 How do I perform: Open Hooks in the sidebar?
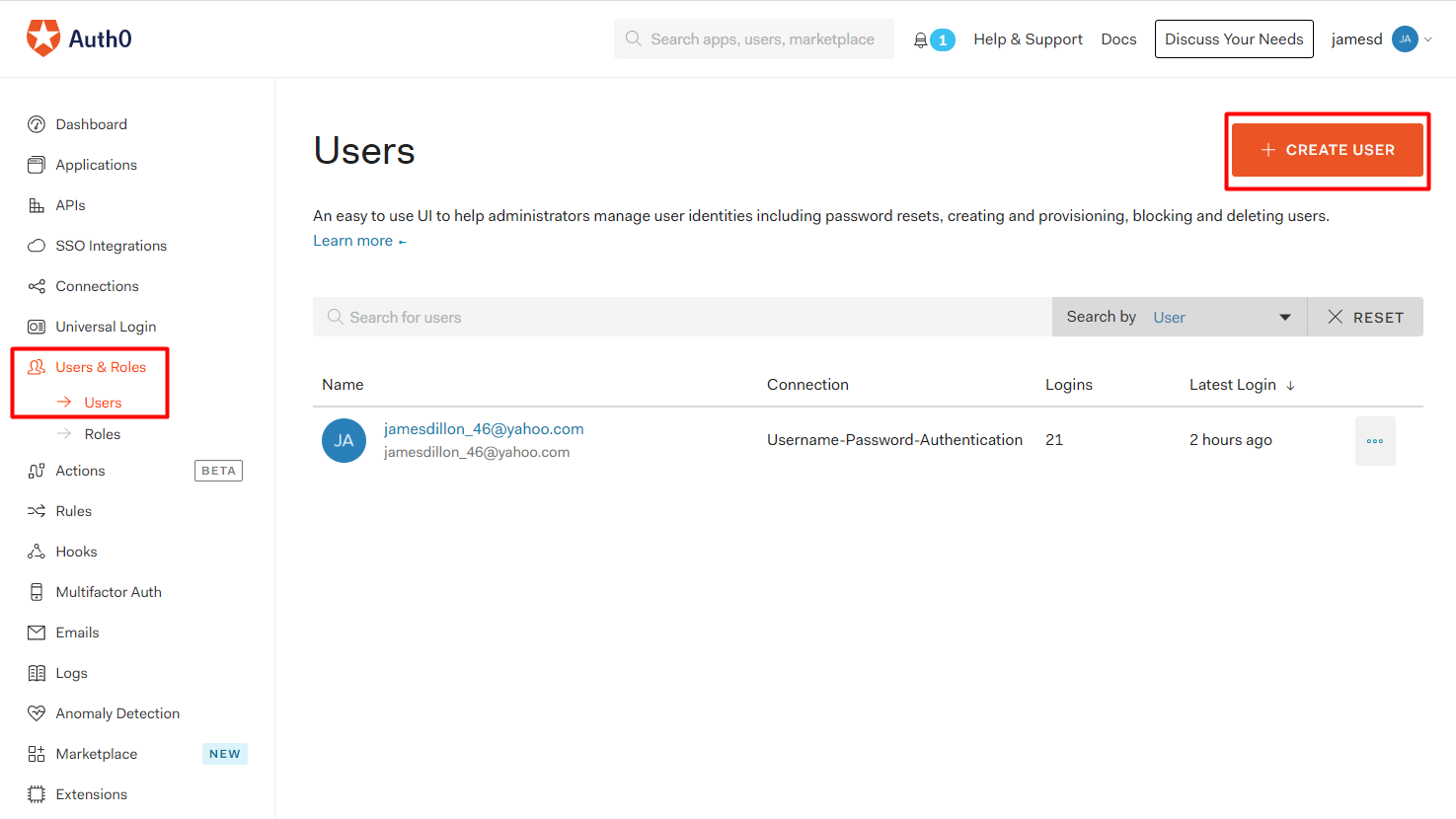point(77,552)
